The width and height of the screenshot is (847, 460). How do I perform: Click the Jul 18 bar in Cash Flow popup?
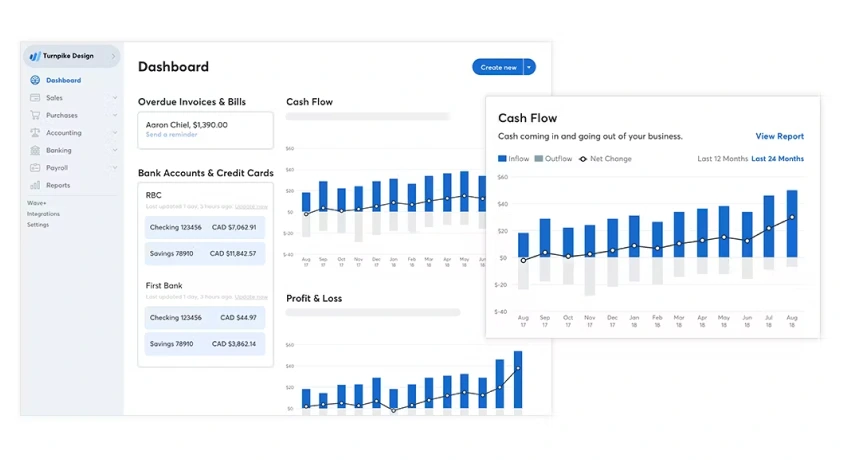coord(769,226)
